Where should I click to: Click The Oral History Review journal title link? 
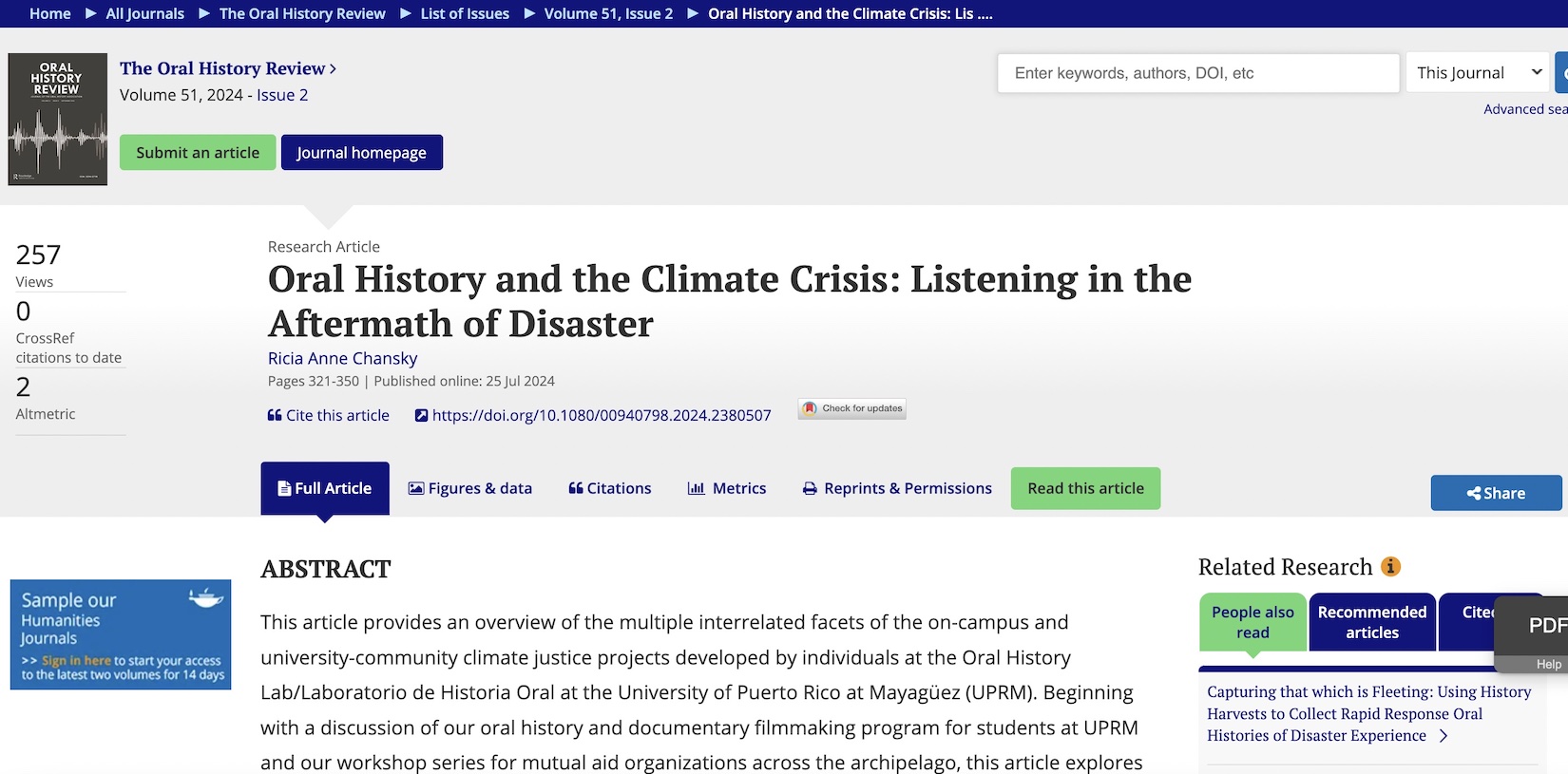point(222,68)
